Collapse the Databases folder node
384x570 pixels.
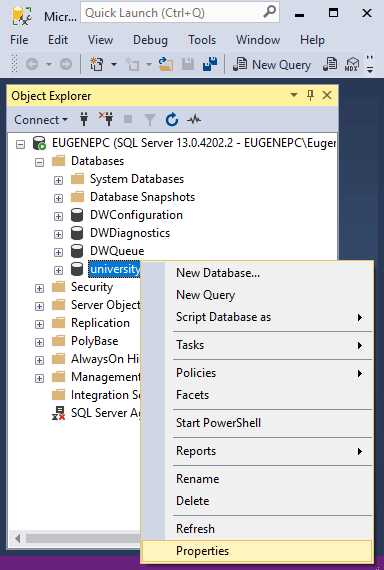pyautogui.click(x=39, y=162)
